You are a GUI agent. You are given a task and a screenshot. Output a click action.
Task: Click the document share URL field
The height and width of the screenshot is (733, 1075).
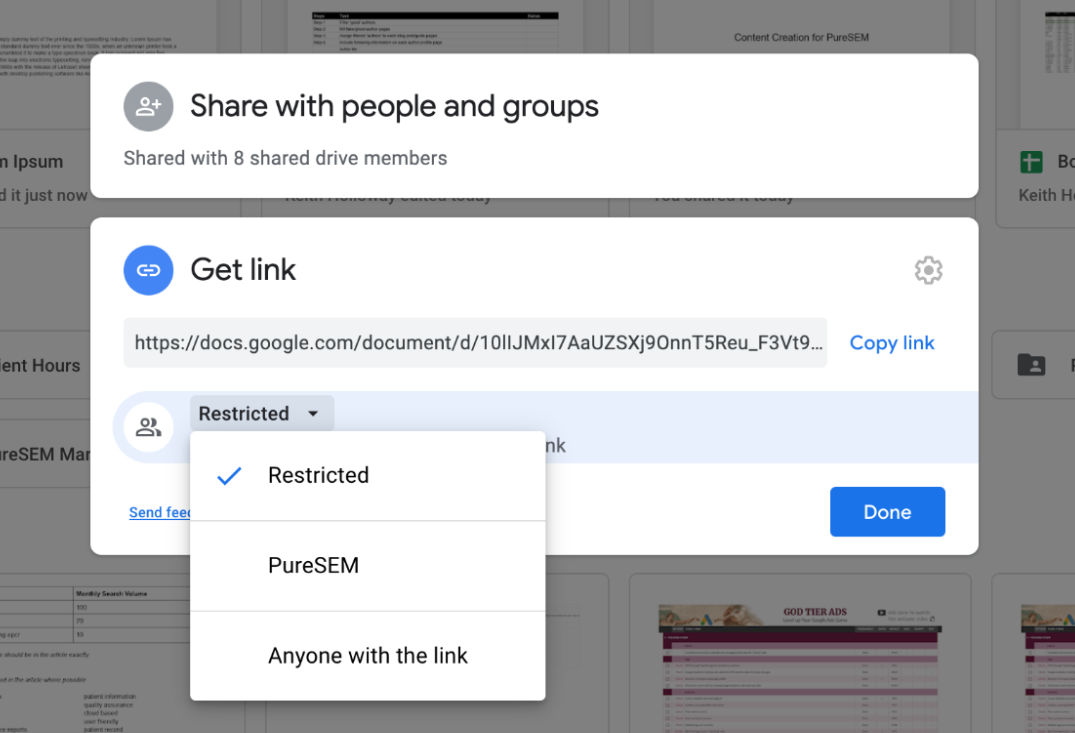click(475, 342)
